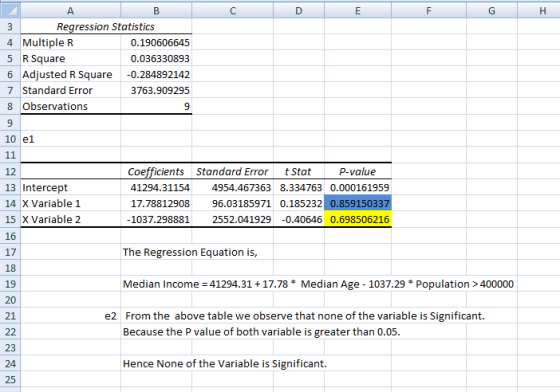
Task: Select column A header
Action: coord(71,10)
